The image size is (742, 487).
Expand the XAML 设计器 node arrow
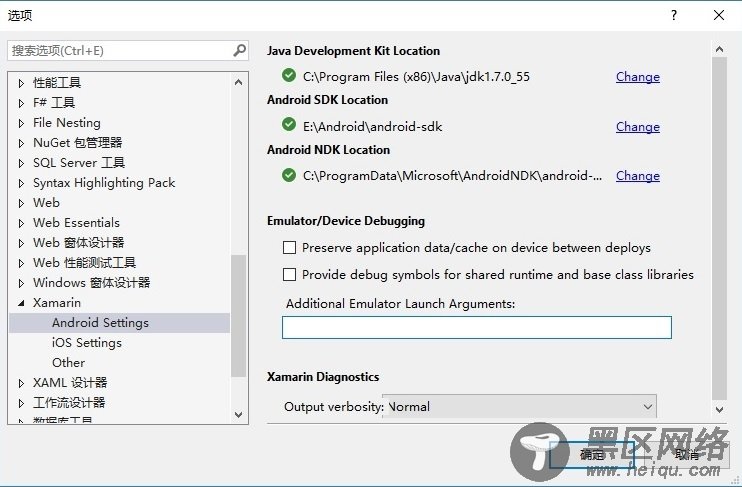(x=21, y=383)
